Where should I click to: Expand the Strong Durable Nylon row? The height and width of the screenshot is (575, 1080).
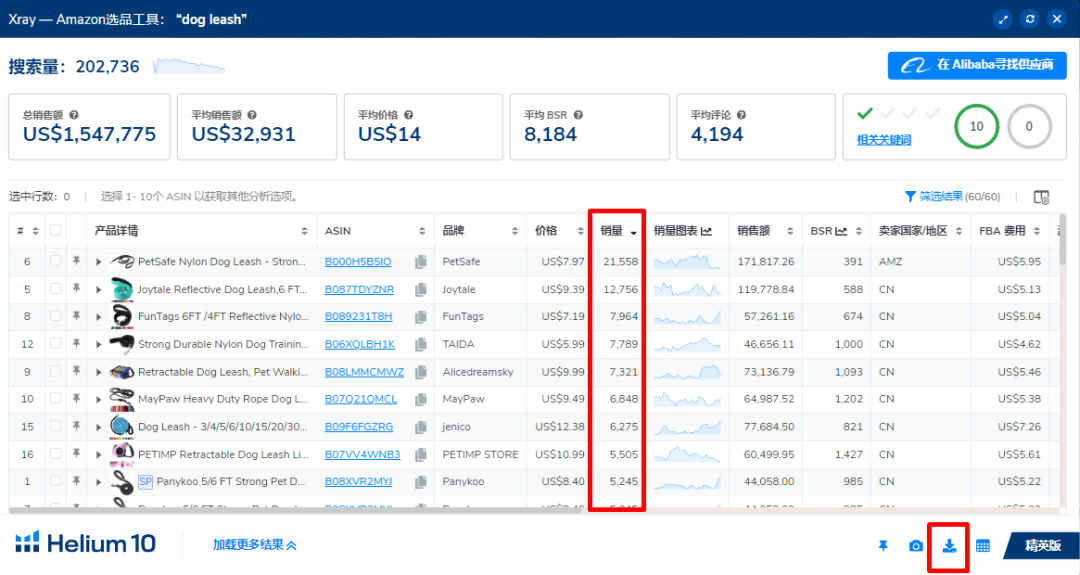coord(98,344)
